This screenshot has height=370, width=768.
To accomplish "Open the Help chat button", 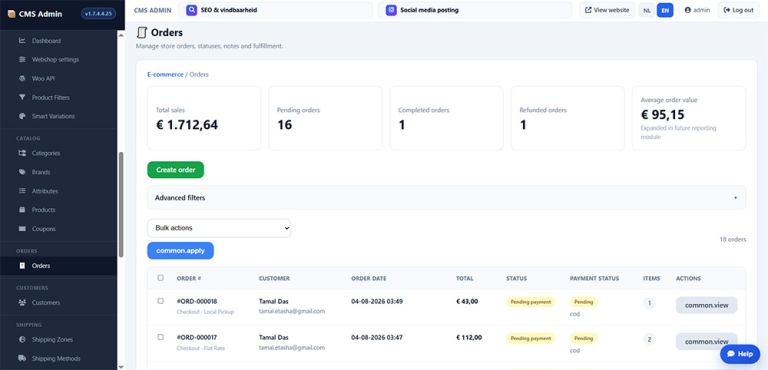I will point(740,354).
